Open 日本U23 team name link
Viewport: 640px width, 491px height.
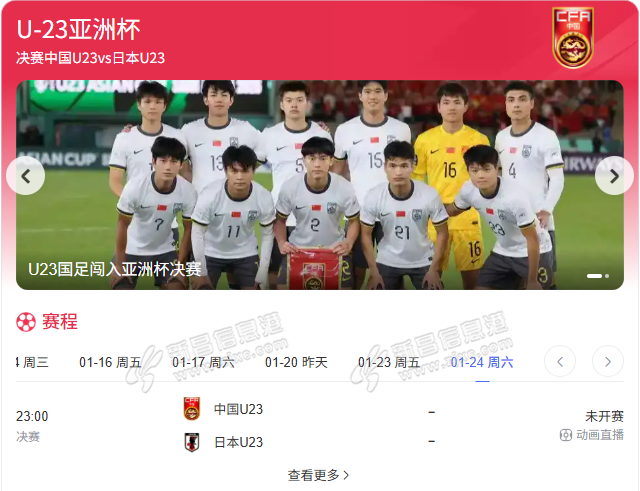pyautogui.click(x=238, y=442)
